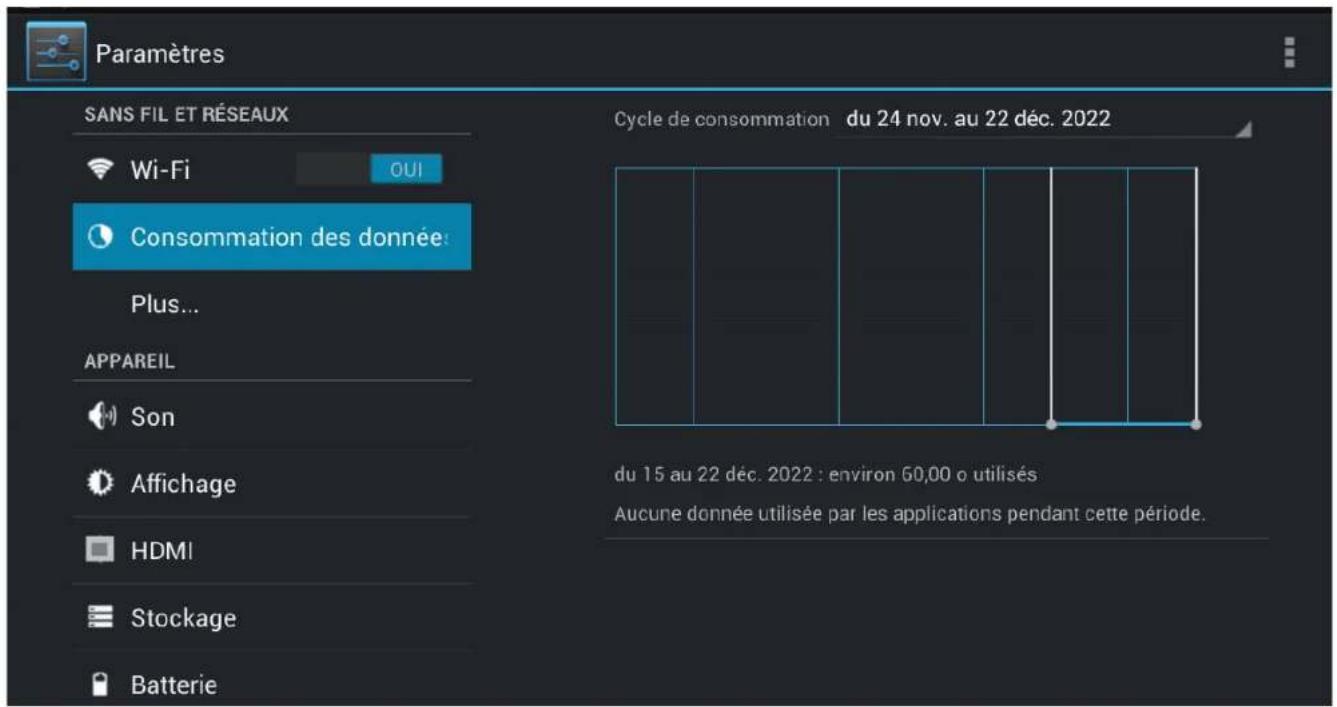This screenshot has height=707, width=1337.
Task: Select the Wi-Fi settings entry
Action: (272, 170)
